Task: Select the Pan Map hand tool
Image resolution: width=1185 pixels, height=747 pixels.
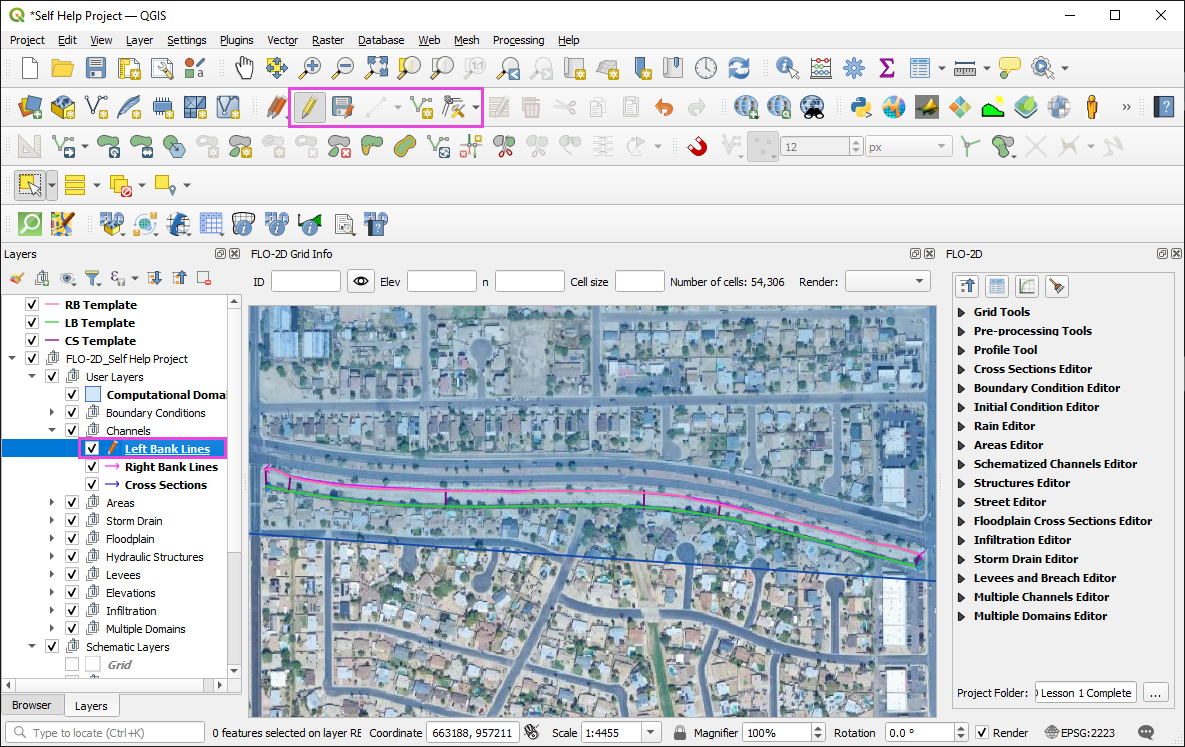Action: (244, 68)
